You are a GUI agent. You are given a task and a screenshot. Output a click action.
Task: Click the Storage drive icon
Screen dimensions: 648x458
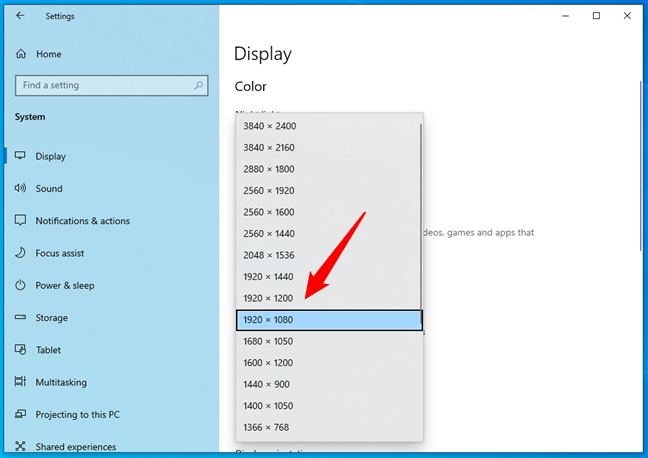coord(20,317)
